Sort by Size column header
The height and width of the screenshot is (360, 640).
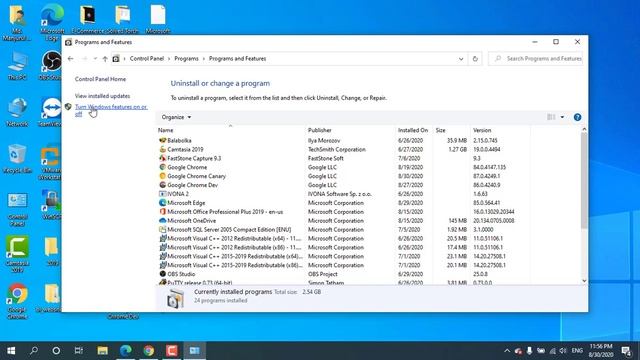(x=440, y=130)
